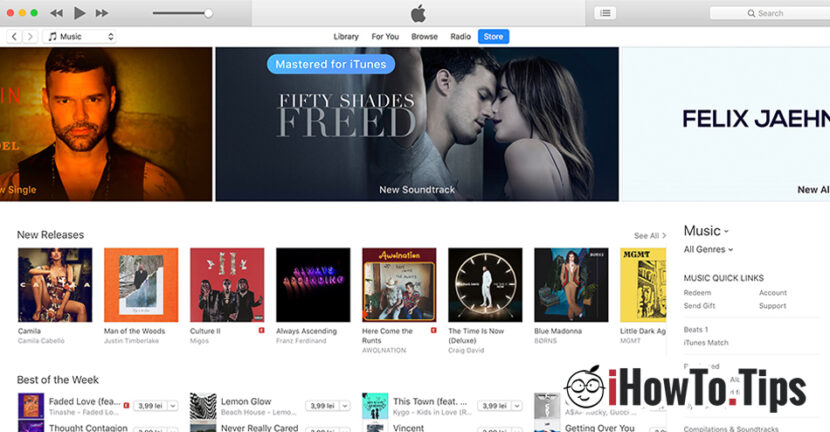Go back with the left arrow button
Viewport: 830px width, 432px height.
point(14,37)
